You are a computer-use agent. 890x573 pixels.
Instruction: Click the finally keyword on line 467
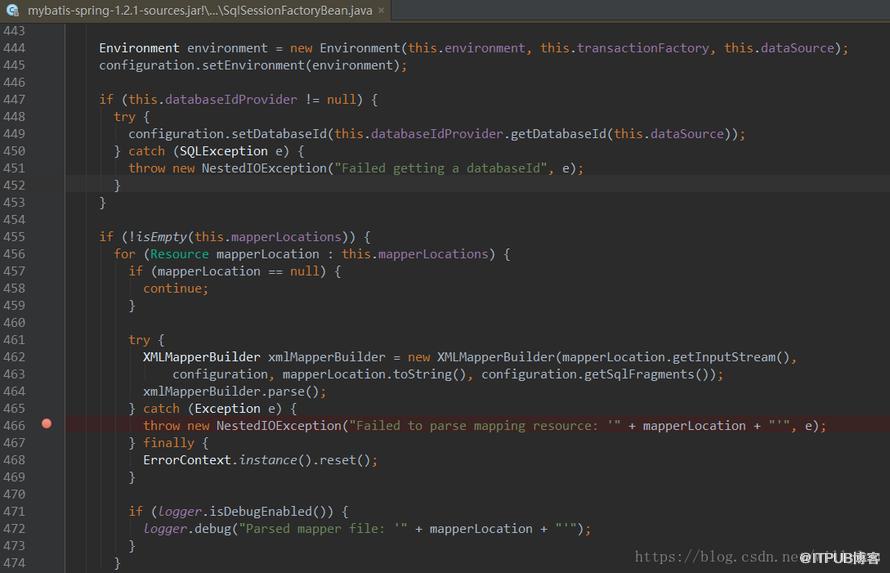coord(169,443)
